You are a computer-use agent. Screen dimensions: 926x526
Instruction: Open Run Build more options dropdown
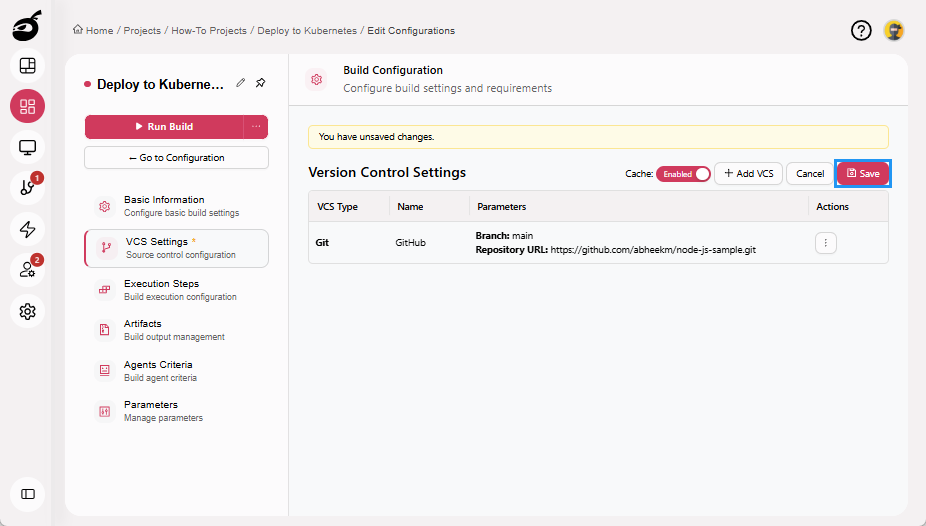[x=256, y=126]
